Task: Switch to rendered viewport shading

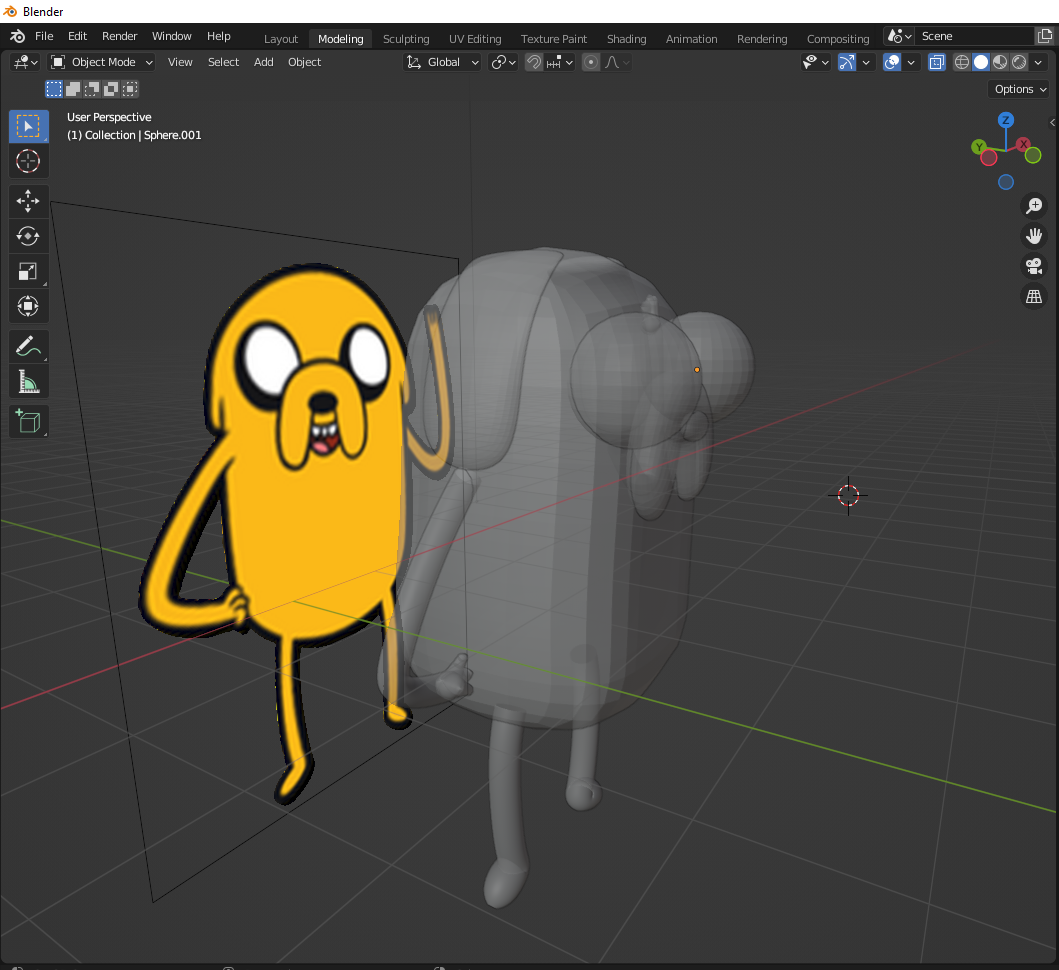Action: (x=1018, y=62)
